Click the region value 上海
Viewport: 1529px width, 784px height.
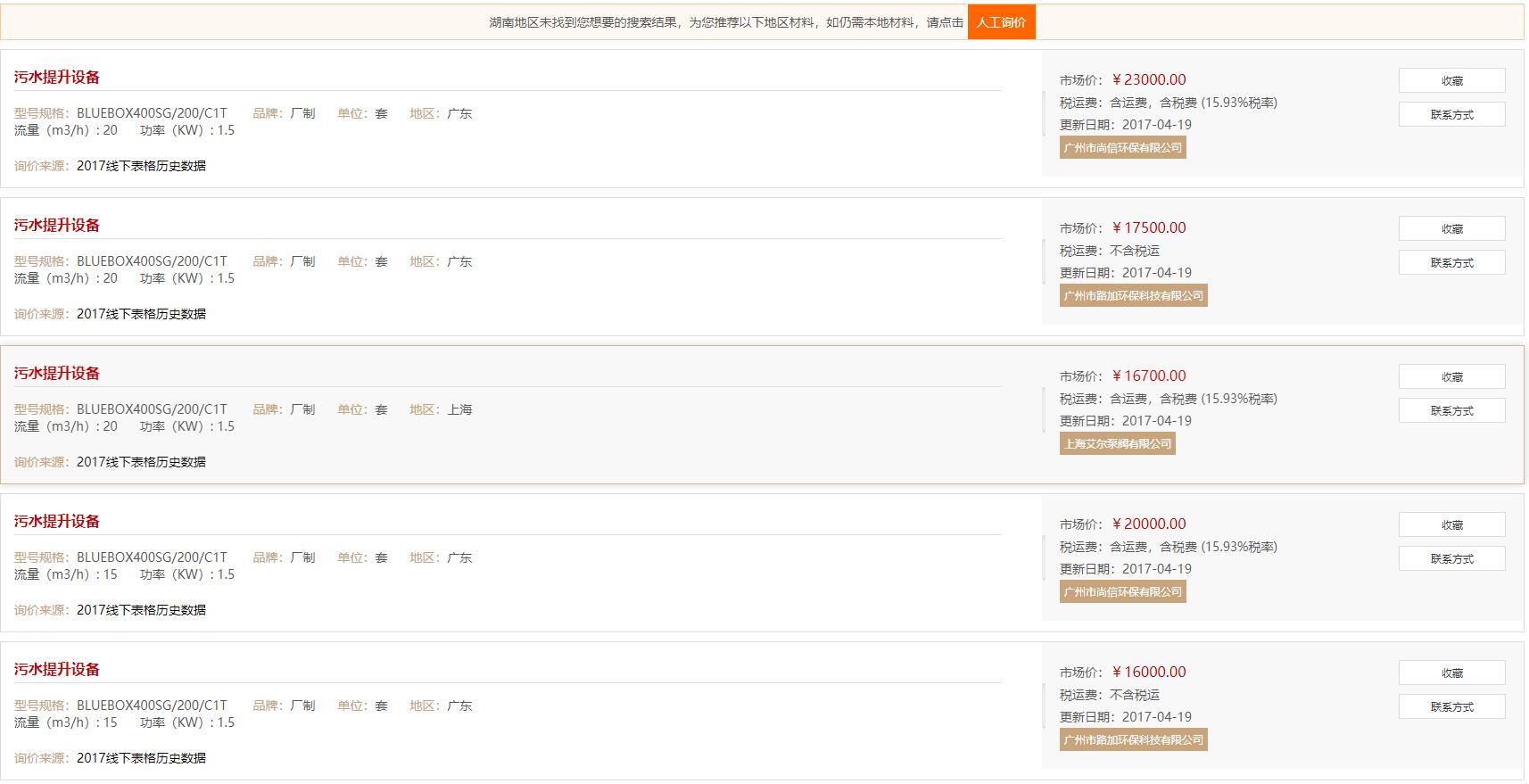coord(459,409)
